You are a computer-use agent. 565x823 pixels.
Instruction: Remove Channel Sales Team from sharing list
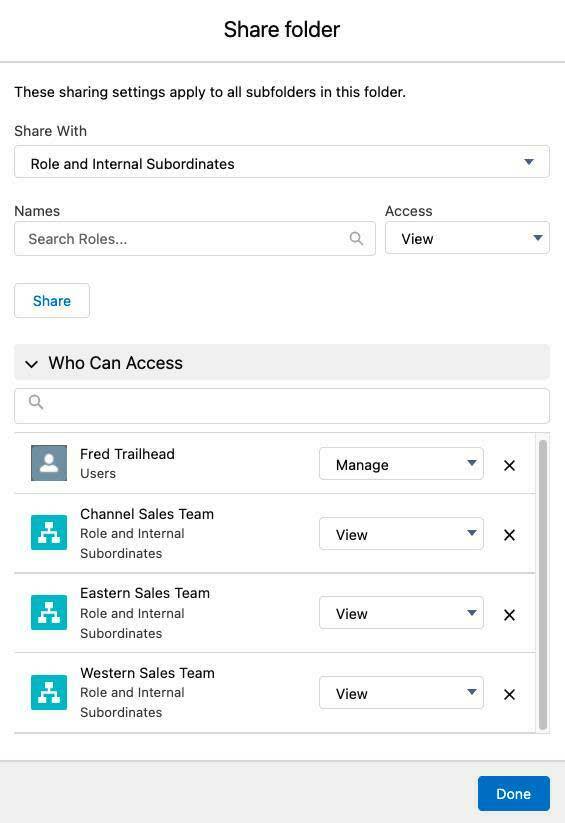(x=509, y=535)
